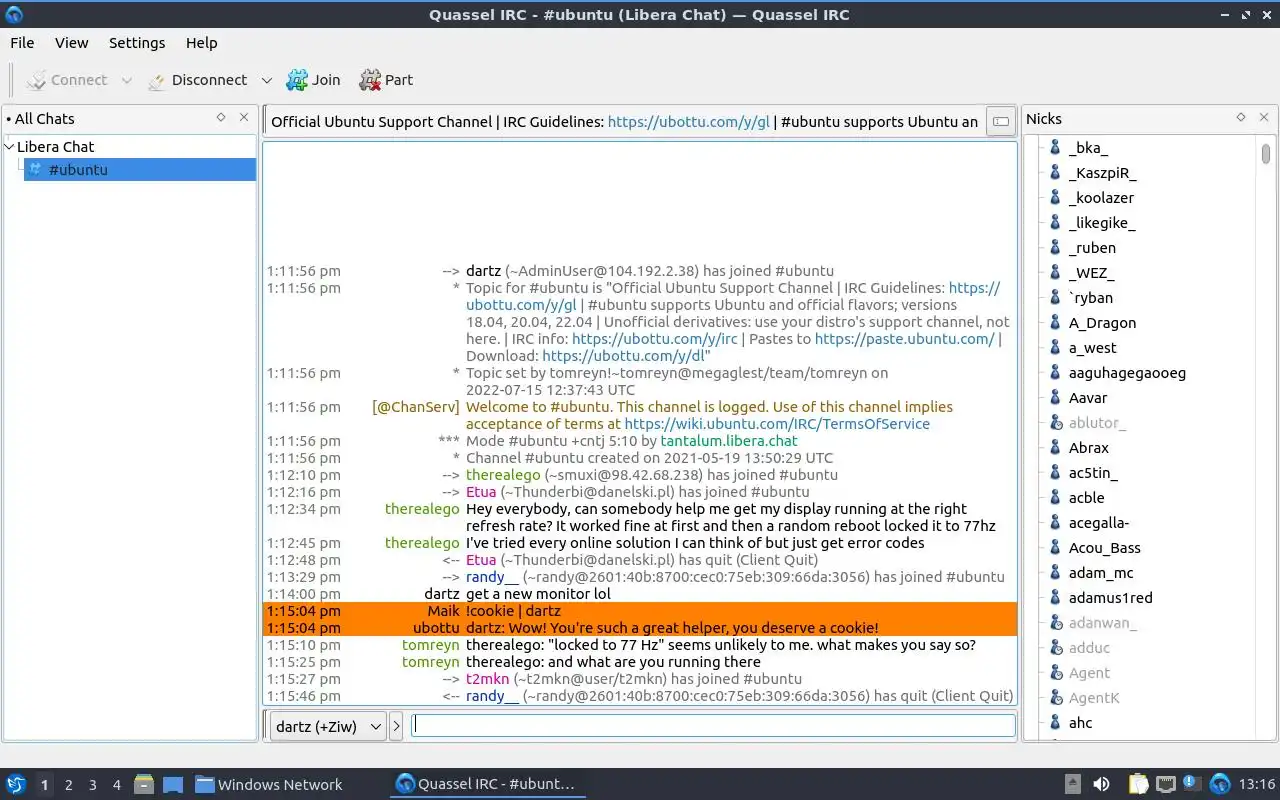Image resolution: width=1280 pixels, height=800 pixels.
Task: Click the Connect toolbar icon
Action: point(36,80)
